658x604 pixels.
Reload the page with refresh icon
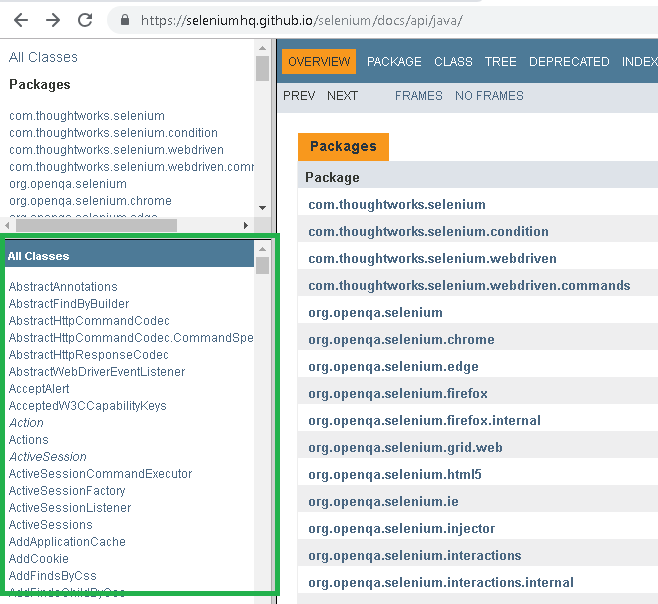(85, 20)
